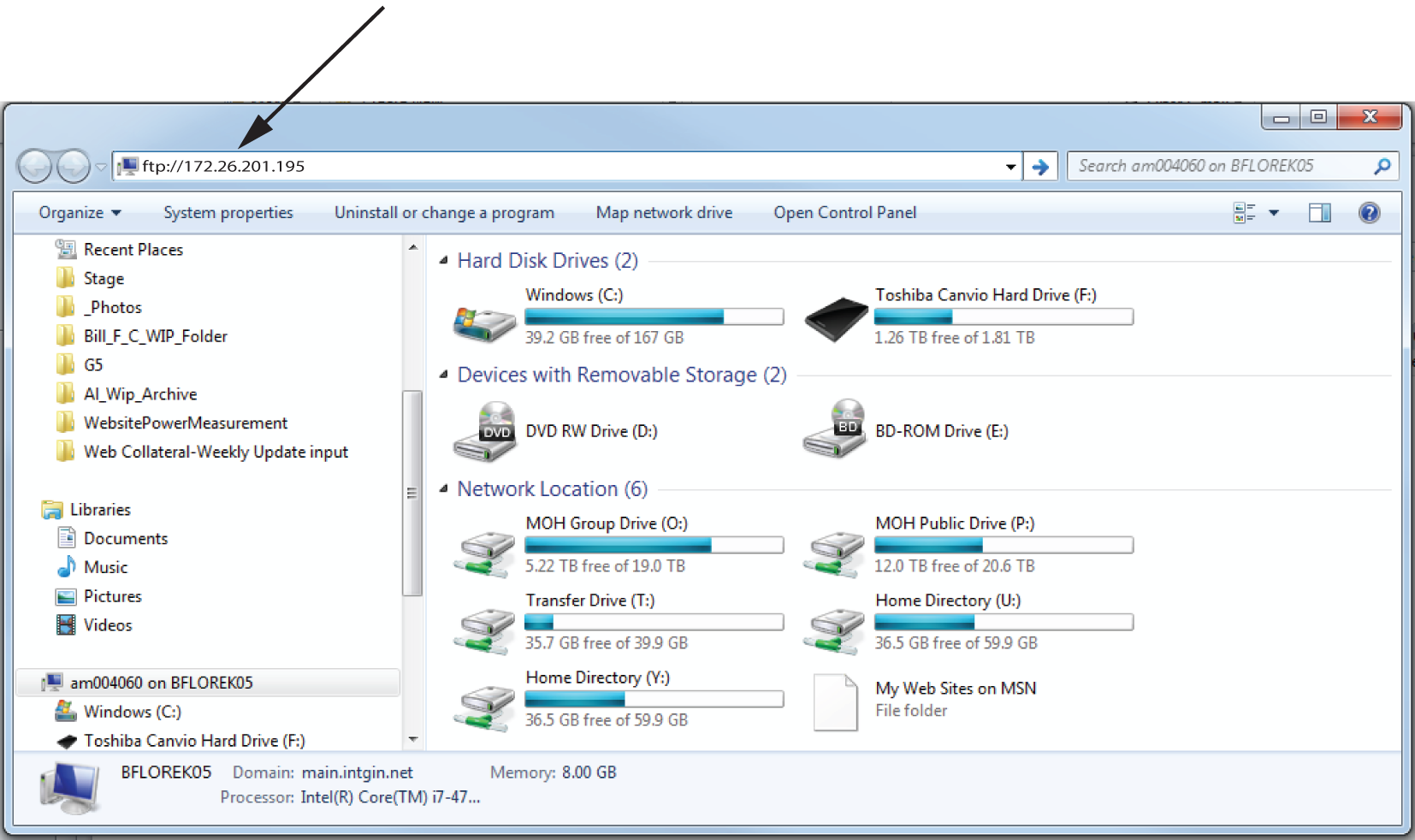Open the MOH Group Drive (O:) icon

click(484, 552)
